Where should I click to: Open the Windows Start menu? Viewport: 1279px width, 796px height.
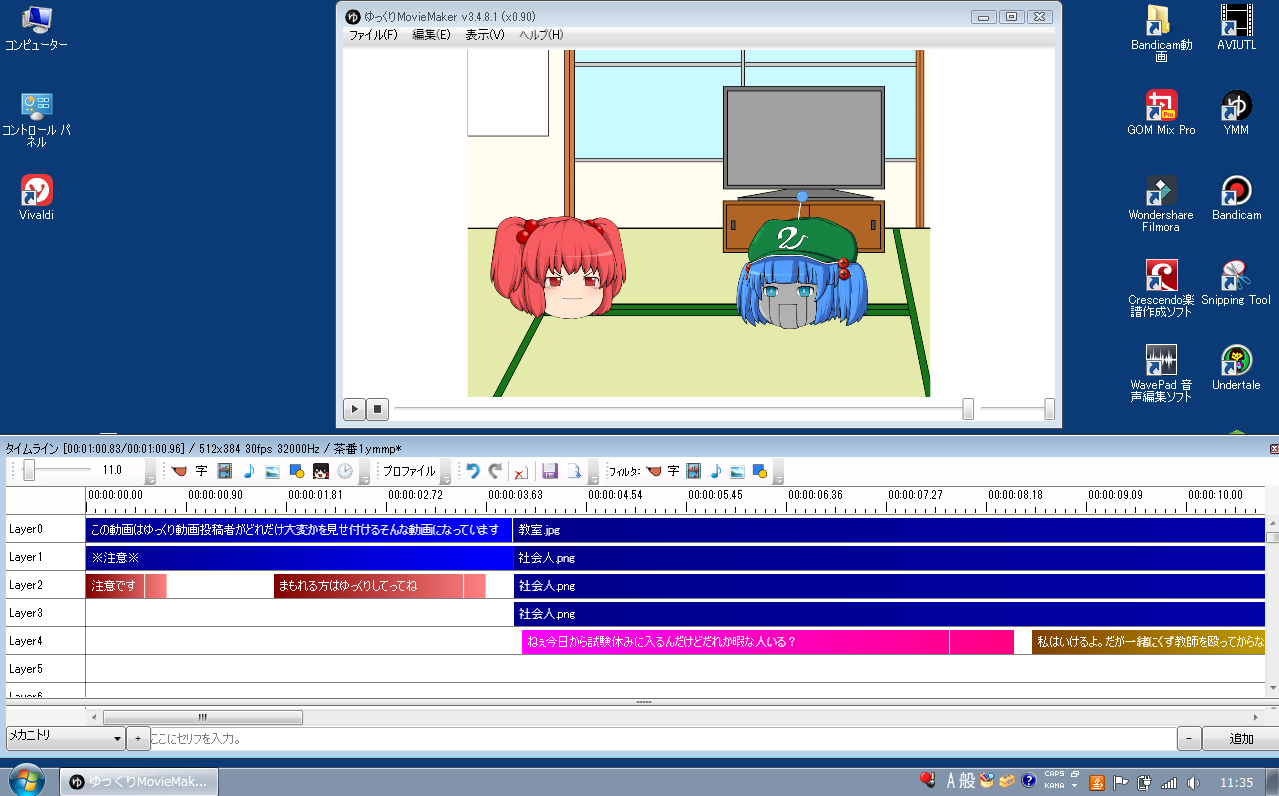coord(26,780)
